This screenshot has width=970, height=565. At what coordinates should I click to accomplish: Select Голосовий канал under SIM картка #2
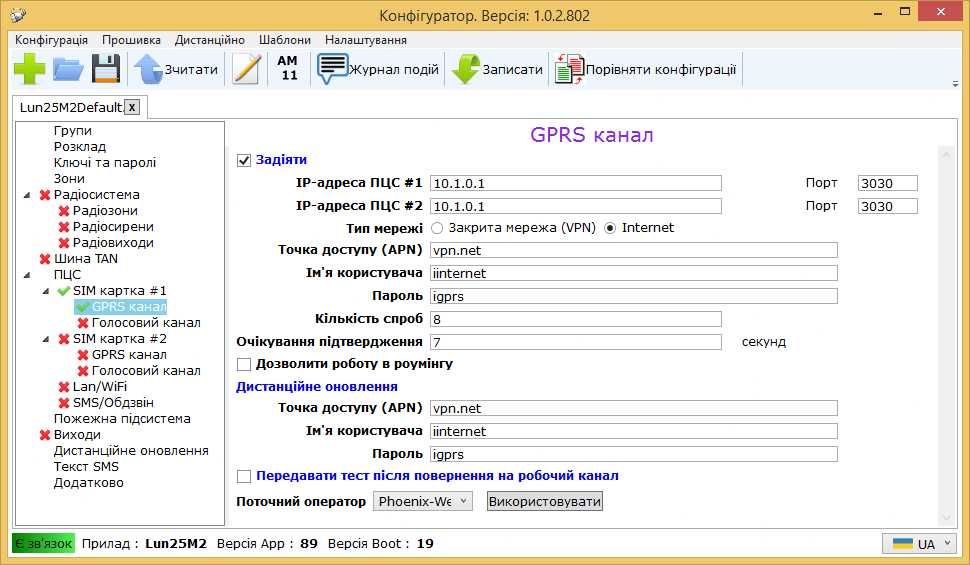click(x=146, y=371)
